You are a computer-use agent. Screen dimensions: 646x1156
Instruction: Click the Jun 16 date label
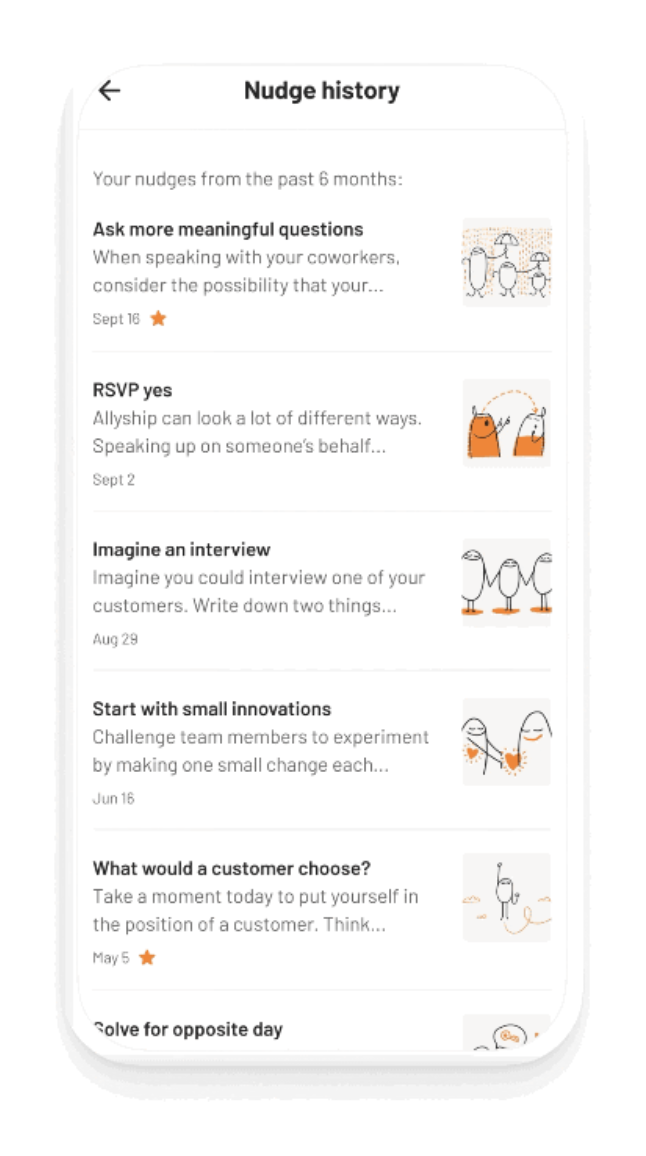pyautogui.click(x=114, y=799)
